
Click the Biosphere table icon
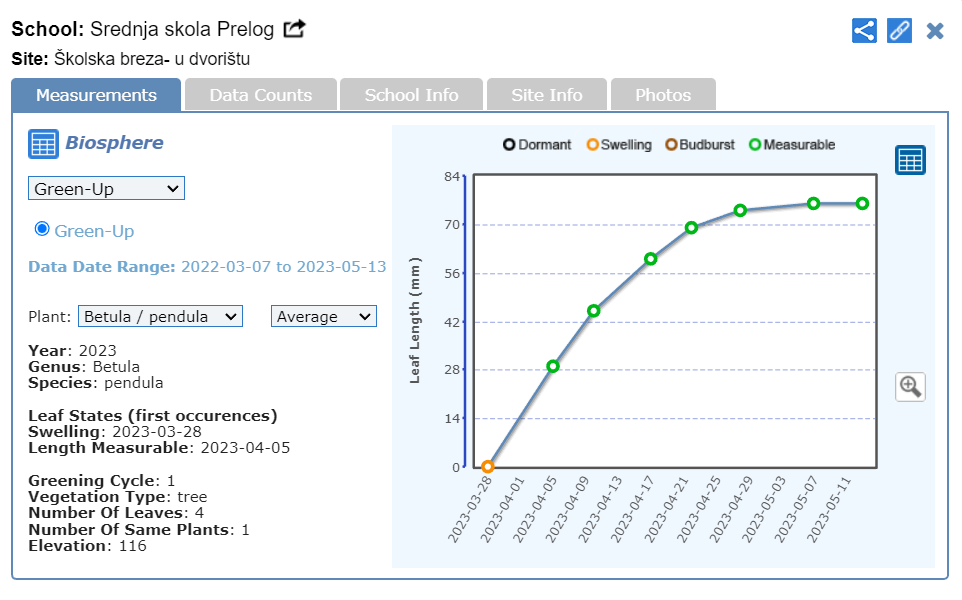pos(43,144)
